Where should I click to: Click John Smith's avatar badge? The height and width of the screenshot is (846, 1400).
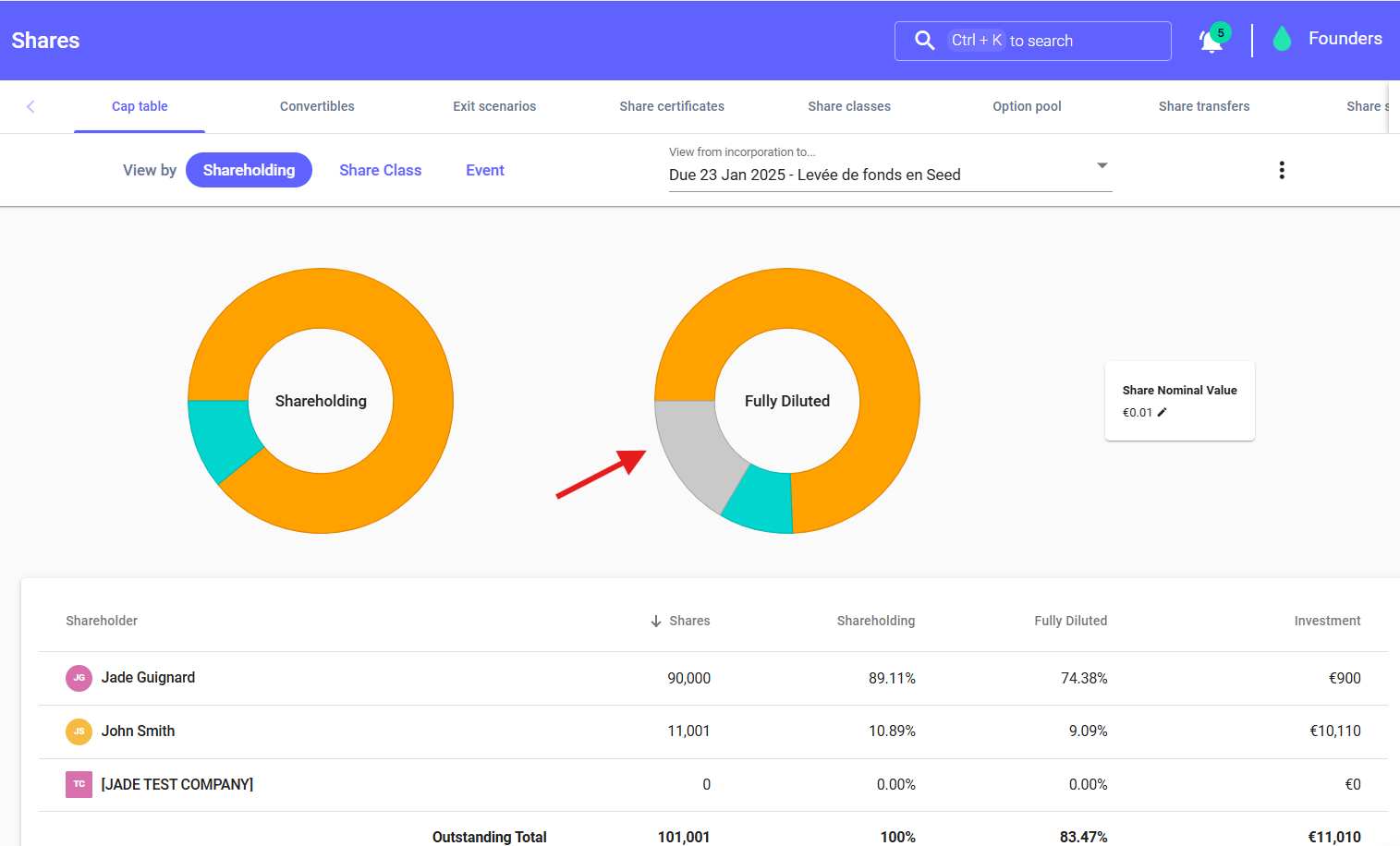click(79, 731)
